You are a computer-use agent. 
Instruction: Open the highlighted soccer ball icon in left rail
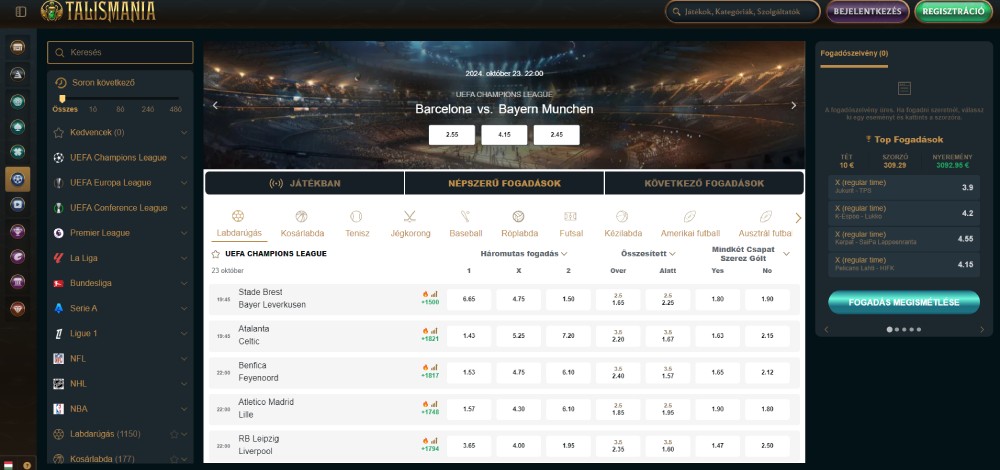point(18,180)
